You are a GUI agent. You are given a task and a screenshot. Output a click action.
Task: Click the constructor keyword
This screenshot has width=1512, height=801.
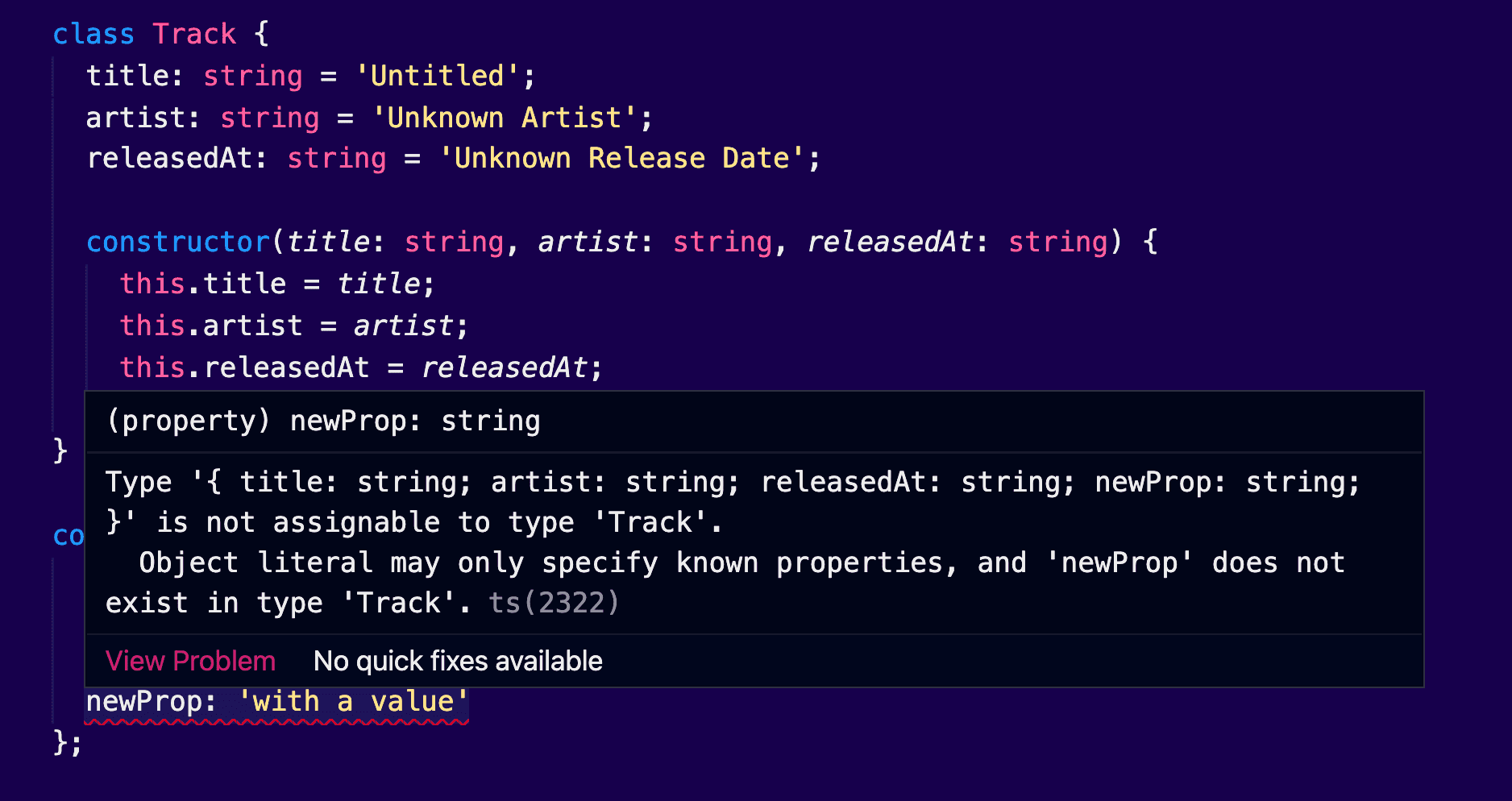click(178, 242)
